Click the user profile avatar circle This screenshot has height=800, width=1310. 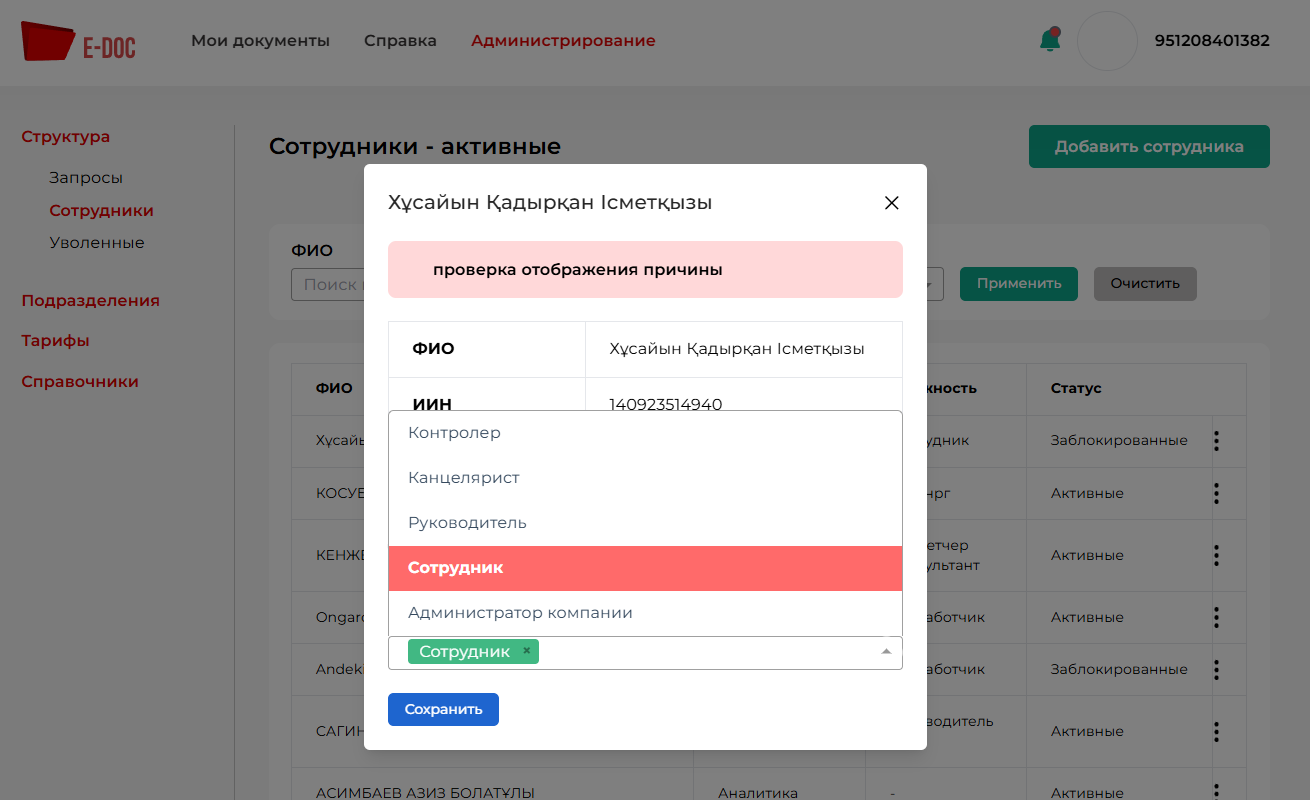click(1107, 41)
